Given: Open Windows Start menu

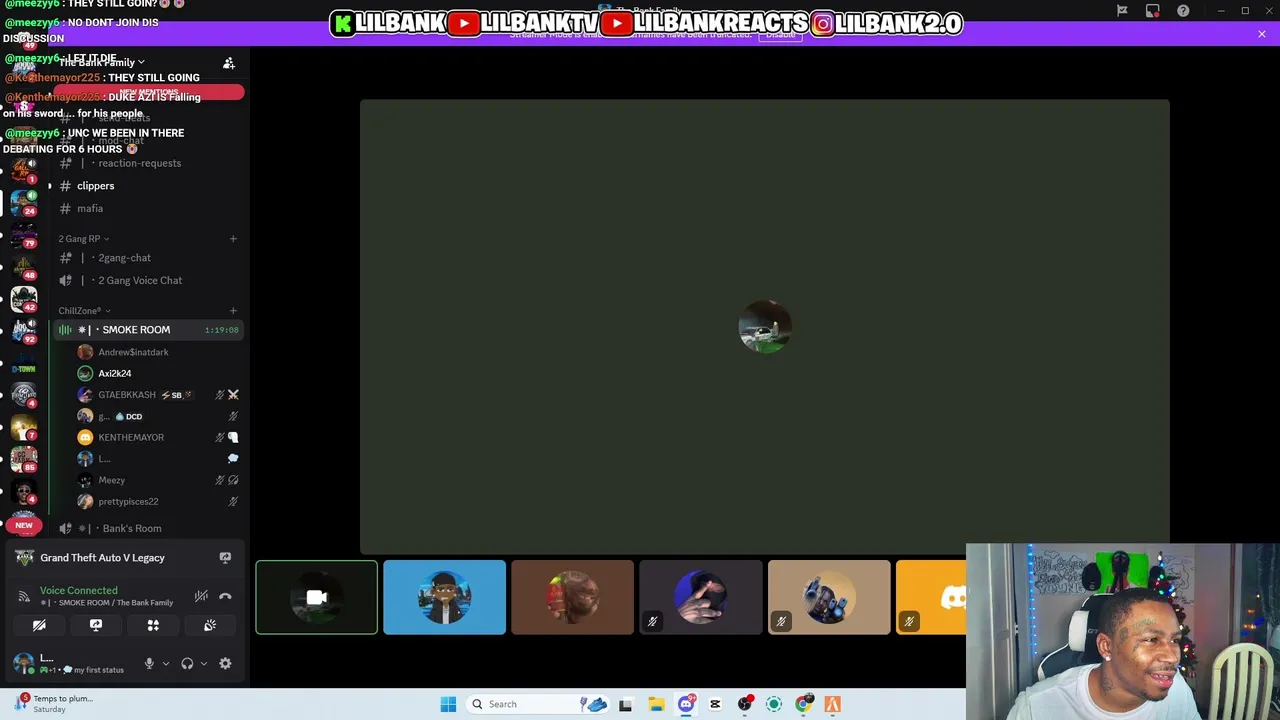Looking at the screenshot, I should 448,704.
